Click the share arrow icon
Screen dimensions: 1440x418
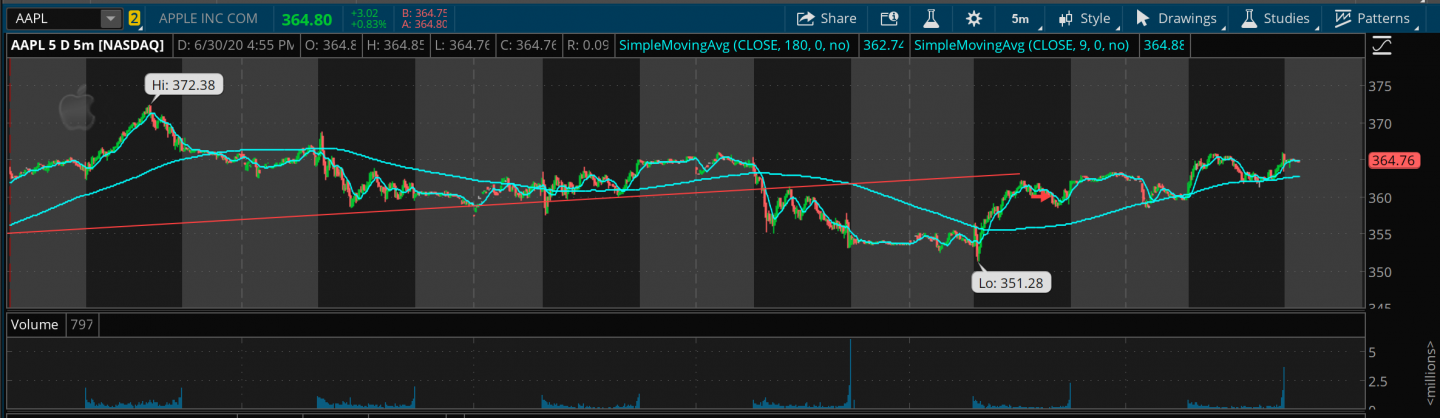805,18
